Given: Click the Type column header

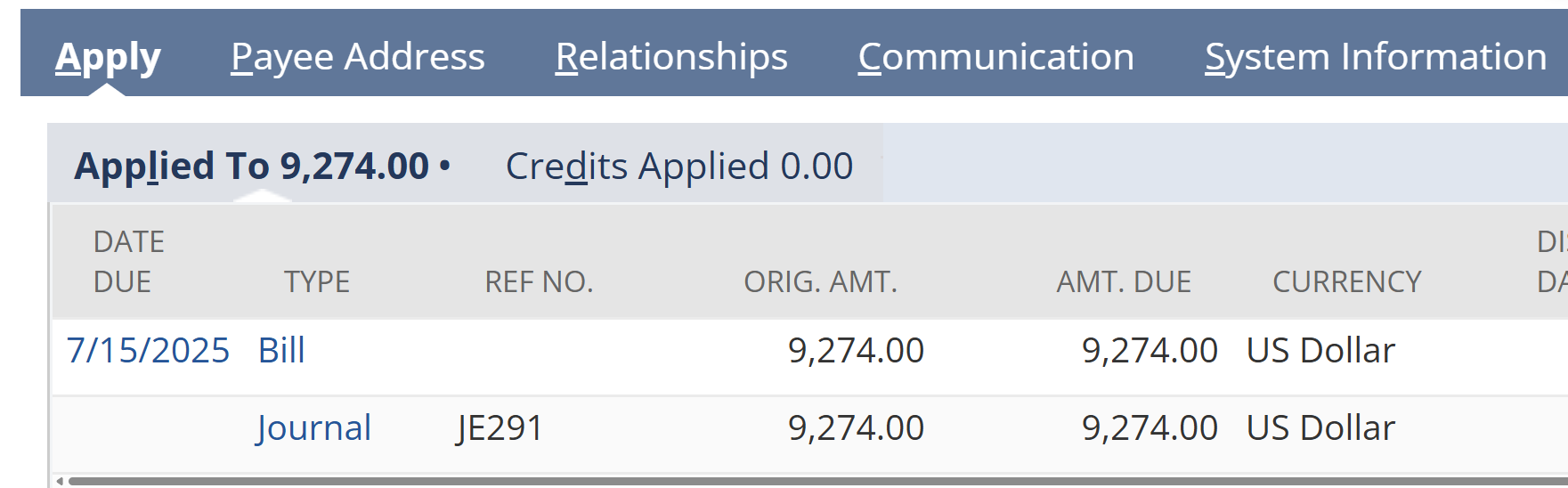Looking at the screenshot, I should point(316,282).
